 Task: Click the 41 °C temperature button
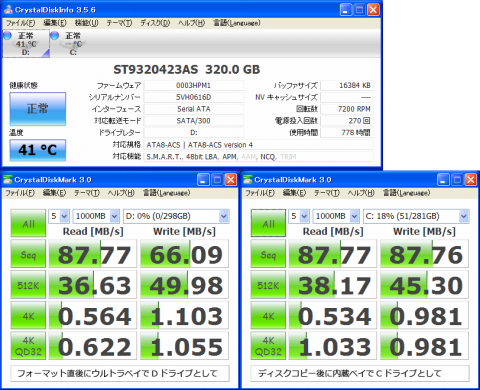[38, 150]
